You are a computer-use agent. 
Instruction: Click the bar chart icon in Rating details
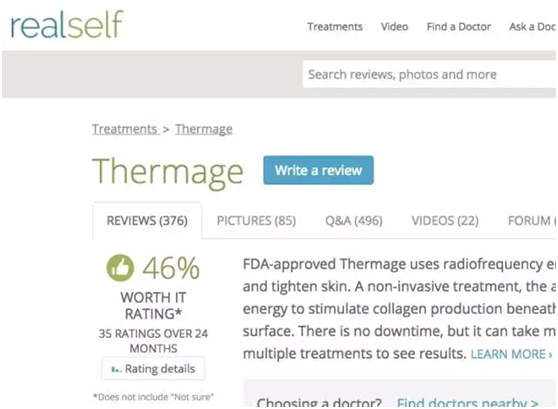[116, 369]
